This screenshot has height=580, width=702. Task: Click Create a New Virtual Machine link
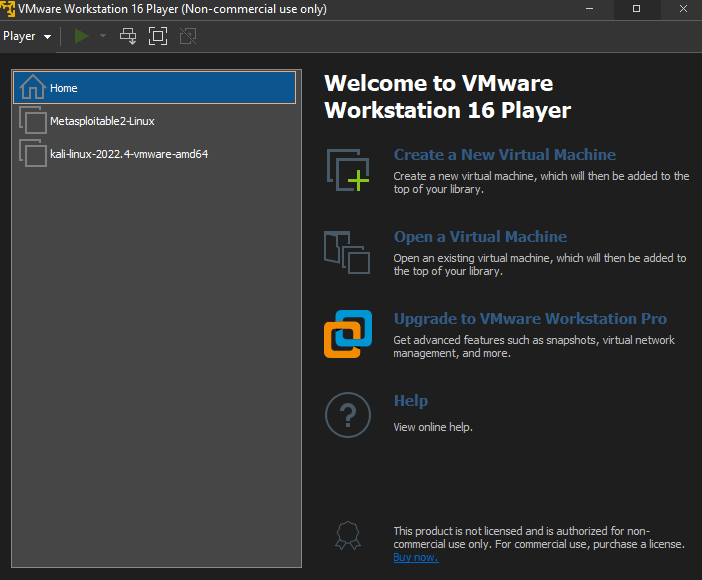click(504, 155)
